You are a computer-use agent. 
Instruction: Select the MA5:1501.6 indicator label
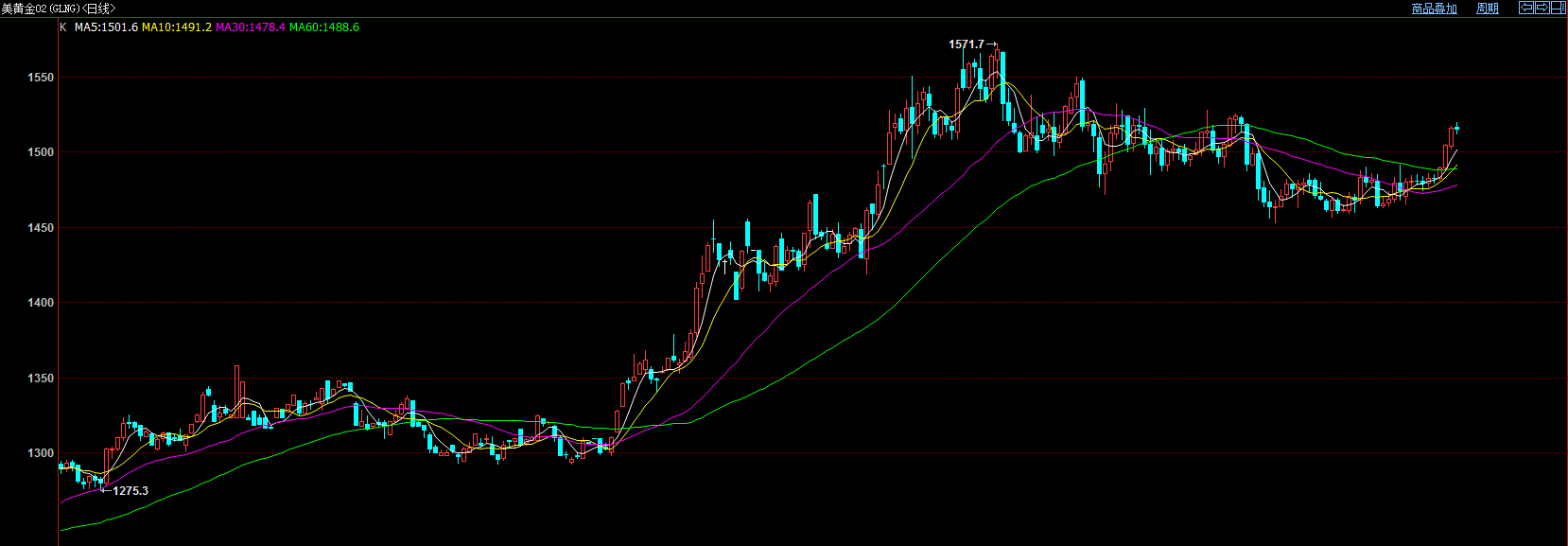click(106, 27)
